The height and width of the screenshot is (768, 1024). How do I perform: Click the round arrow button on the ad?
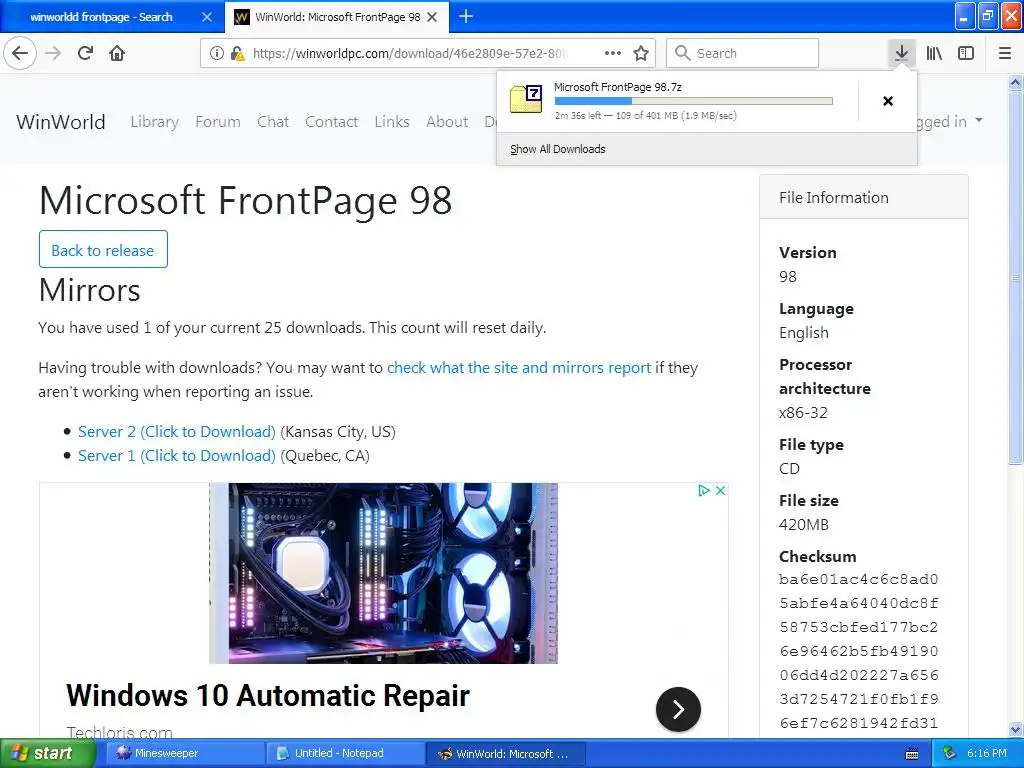click(678, 709)
